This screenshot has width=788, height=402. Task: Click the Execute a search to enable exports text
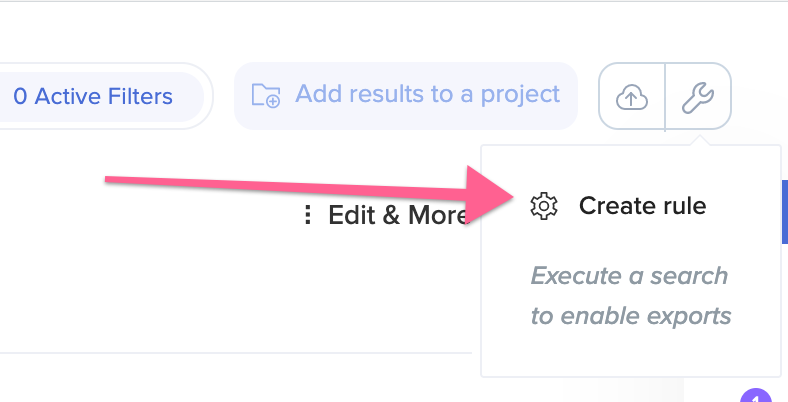click(631, 295)
